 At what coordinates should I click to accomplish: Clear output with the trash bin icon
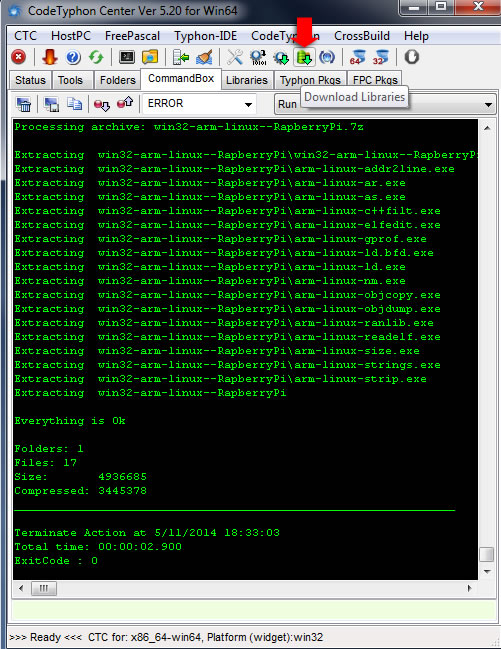[x=24, y=104]
